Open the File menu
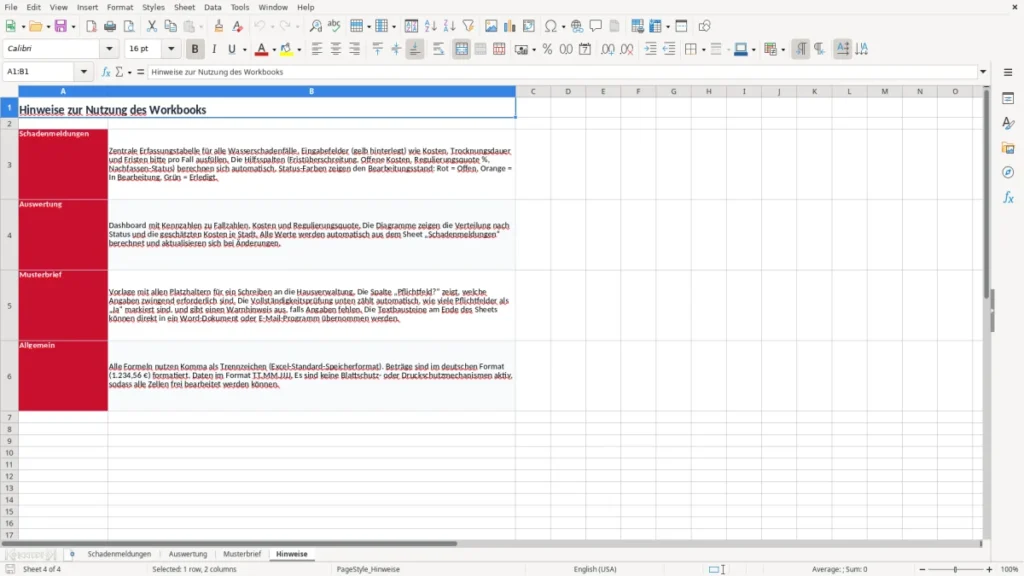 click(11, 7)
